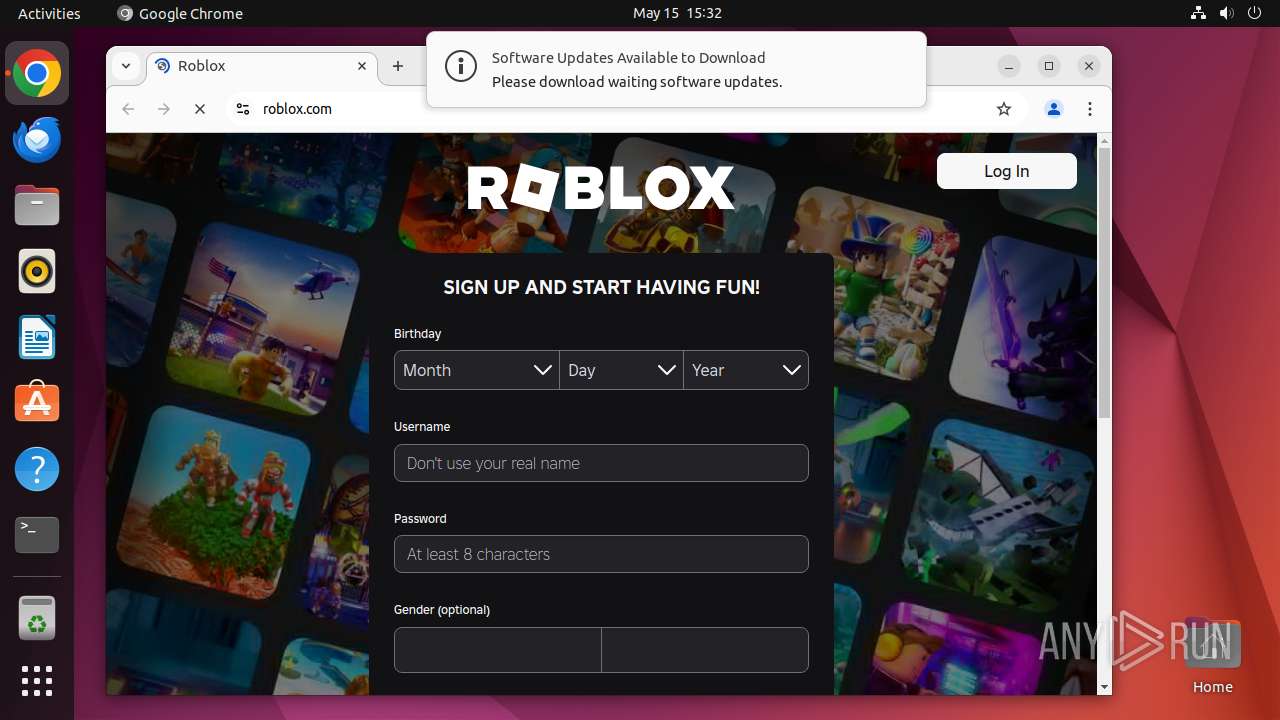Expand the birthday Month dropdown
The height and width of the screenshot is (720, 1280).
click(x=476, y=370)
